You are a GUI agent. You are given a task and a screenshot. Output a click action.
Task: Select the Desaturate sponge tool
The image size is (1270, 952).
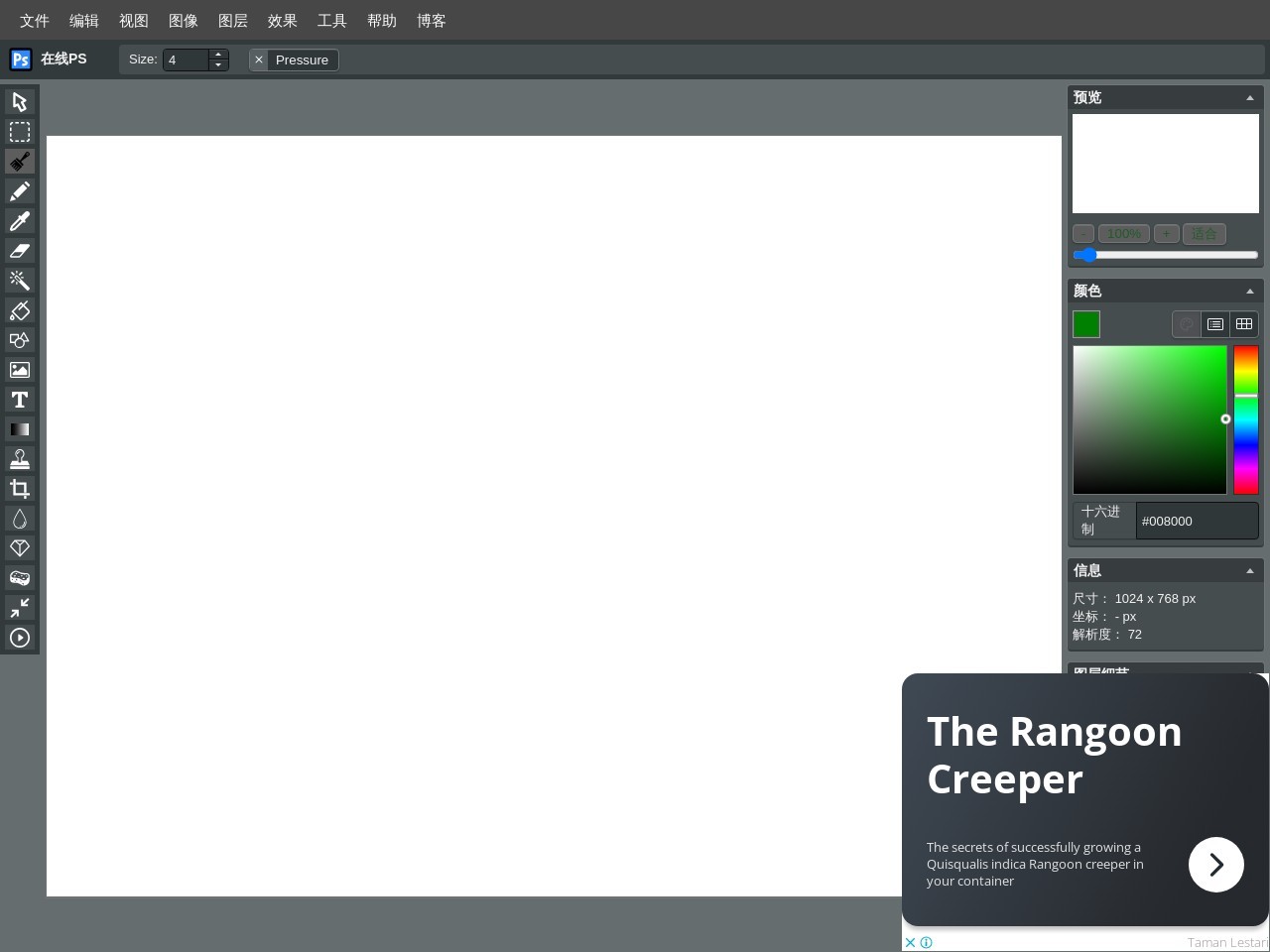(20, 578)
